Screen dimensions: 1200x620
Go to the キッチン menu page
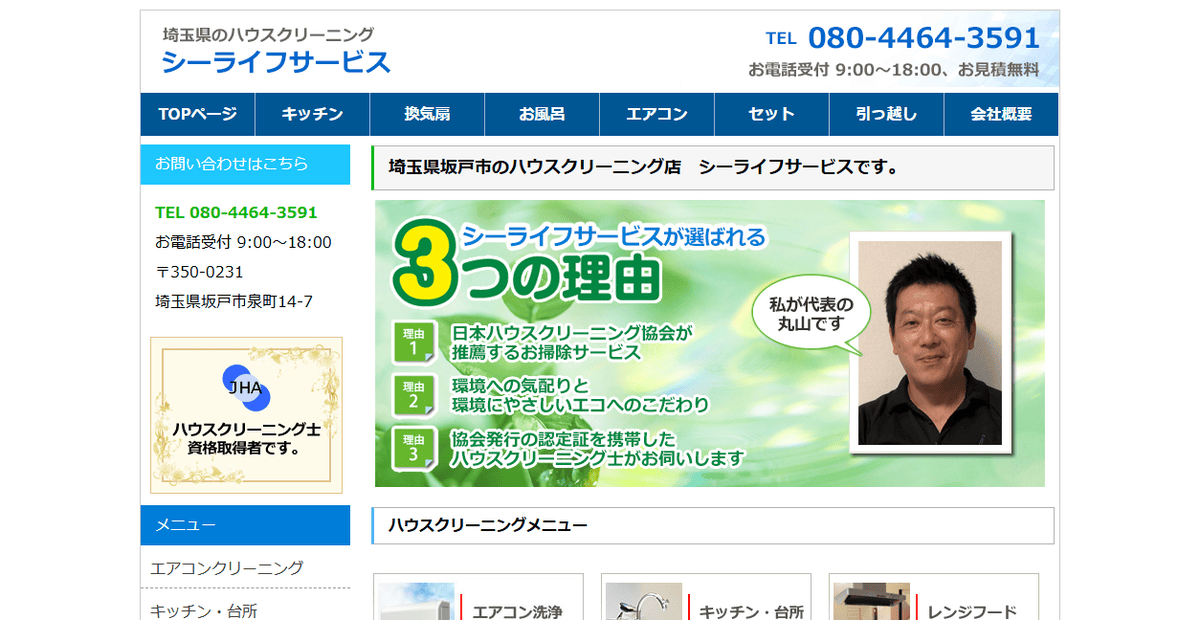312,114
